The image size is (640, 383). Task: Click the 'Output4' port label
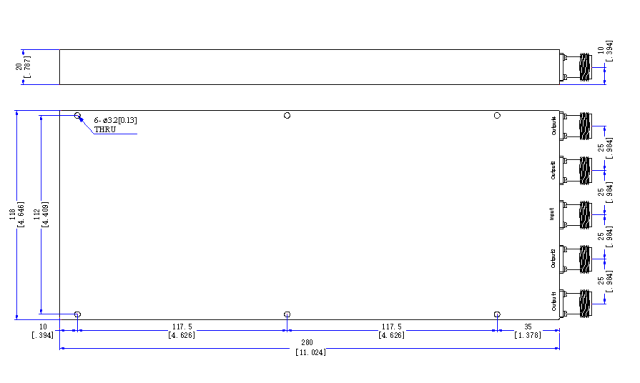coord(553,126)
